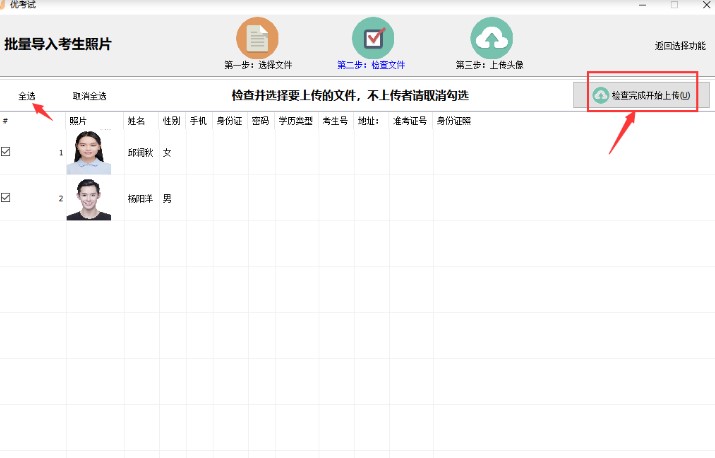Click the 身份证照 column header
715x458 pixels.
(454, 121)
